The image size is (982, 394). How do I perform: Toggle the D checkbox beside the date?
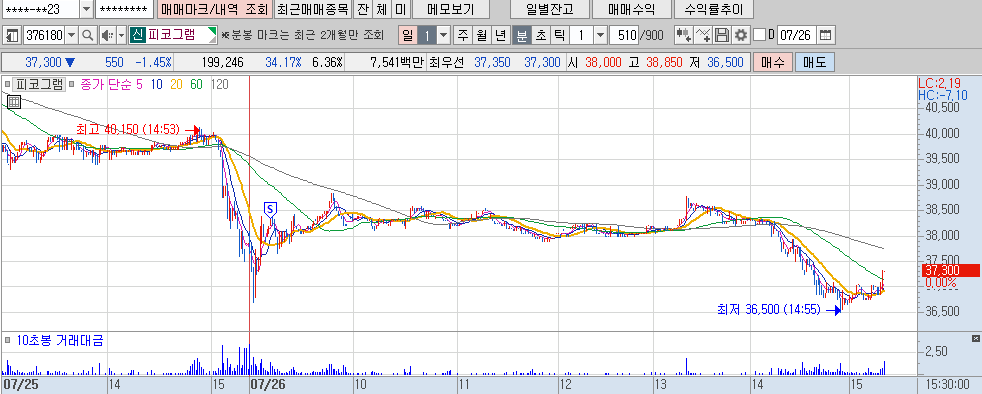coord(759,35)
